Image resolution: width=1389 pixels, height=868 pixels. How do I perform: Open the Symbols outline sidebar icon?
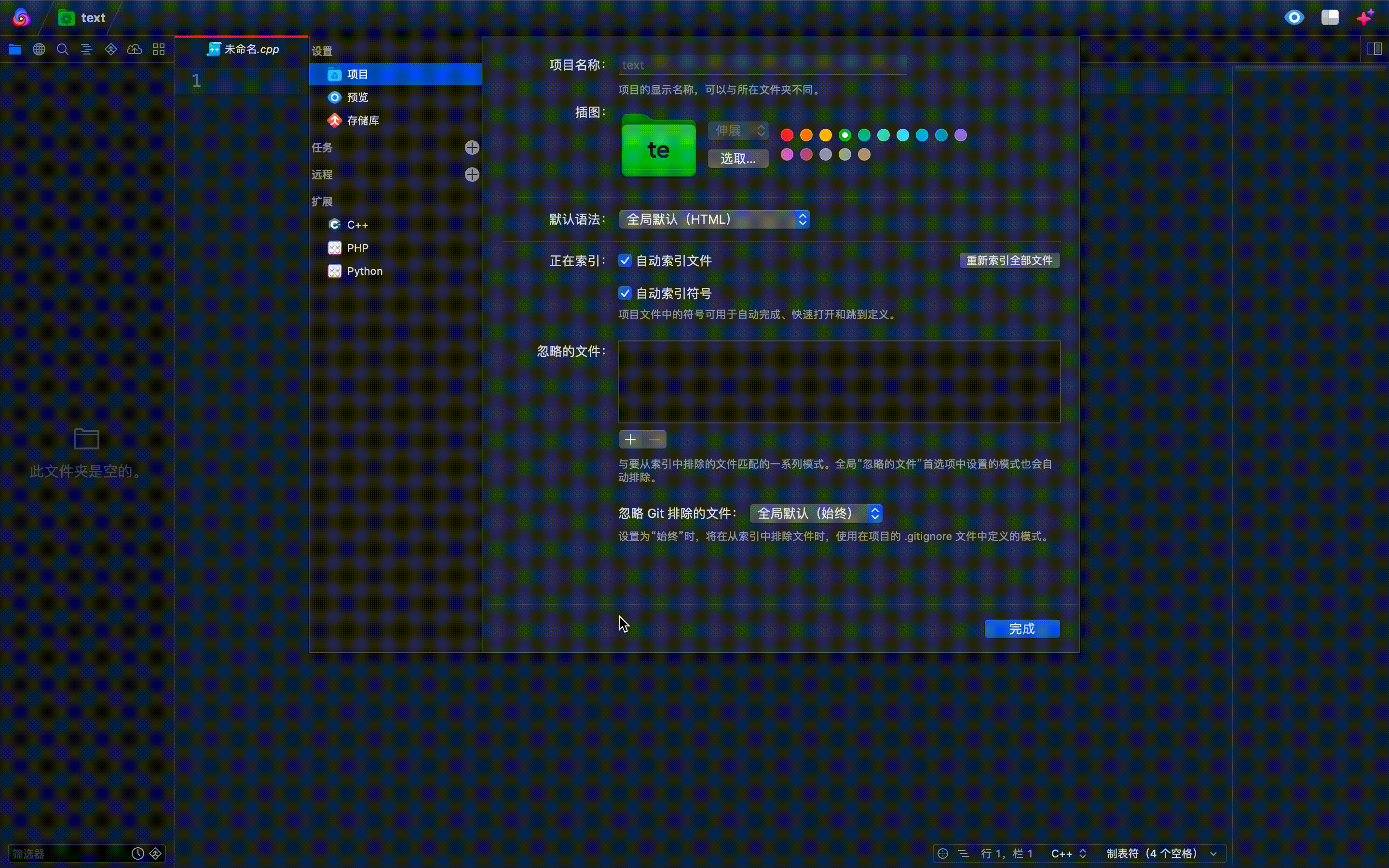[87, 49]
